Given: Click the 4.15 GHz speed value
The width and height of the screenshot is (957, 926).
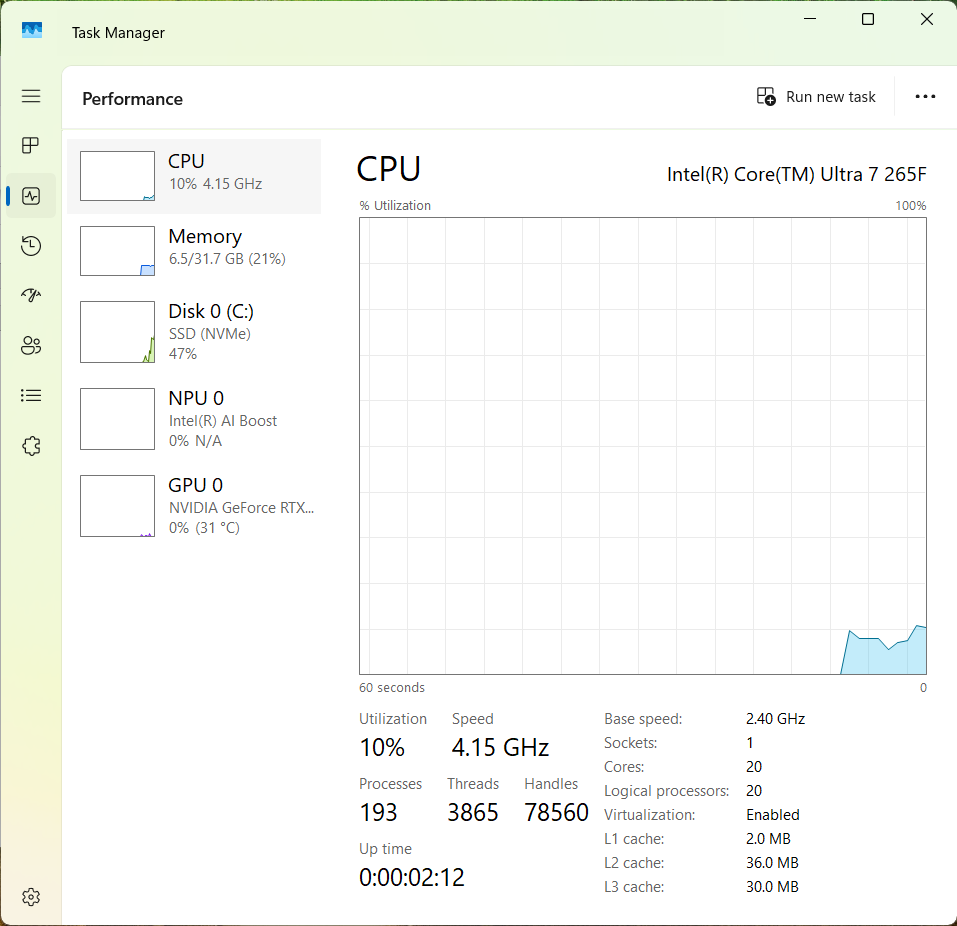Looking at the screenshot, I should click(x=500, y=748).
